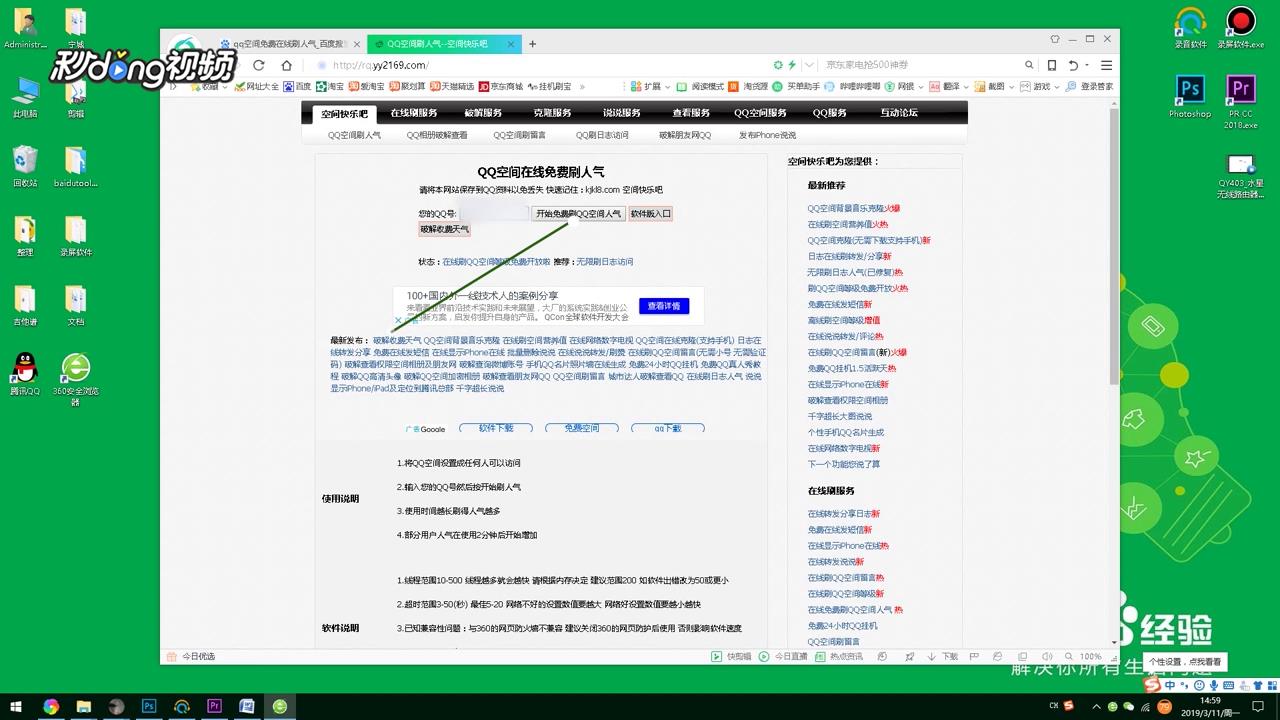Click 登录管家 login manager button
This screenshot has height=720, width=1280.
tap(1089, 87)
